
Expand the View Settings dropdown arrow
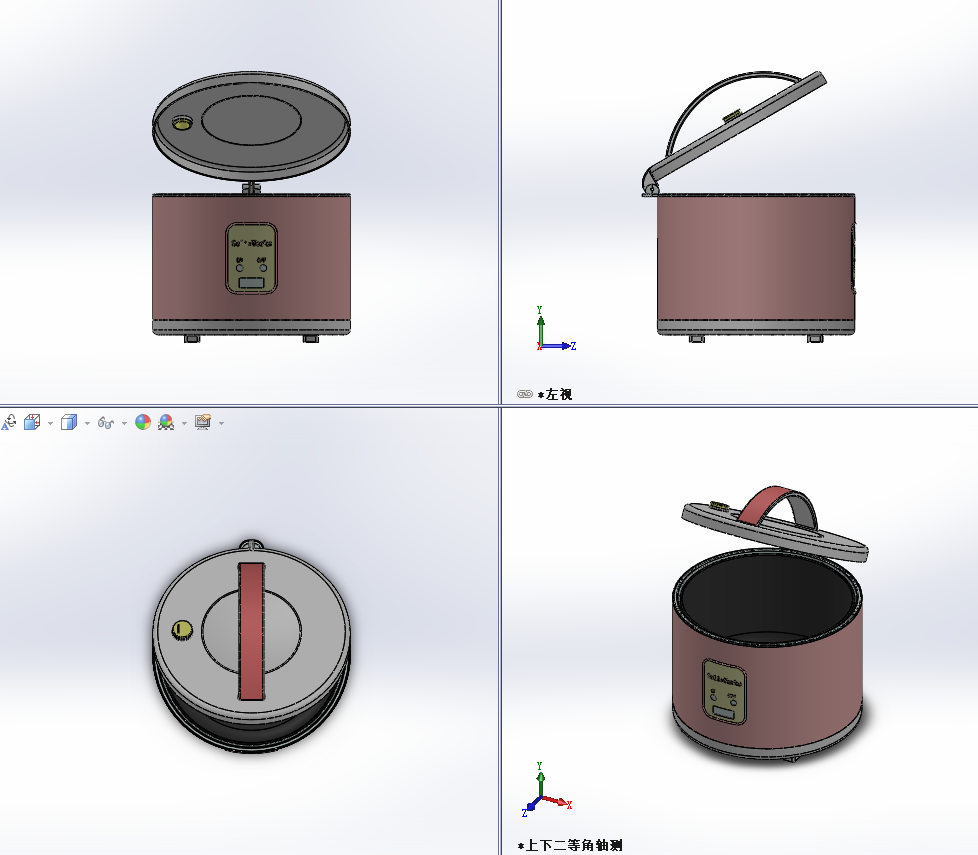[221, 423]
